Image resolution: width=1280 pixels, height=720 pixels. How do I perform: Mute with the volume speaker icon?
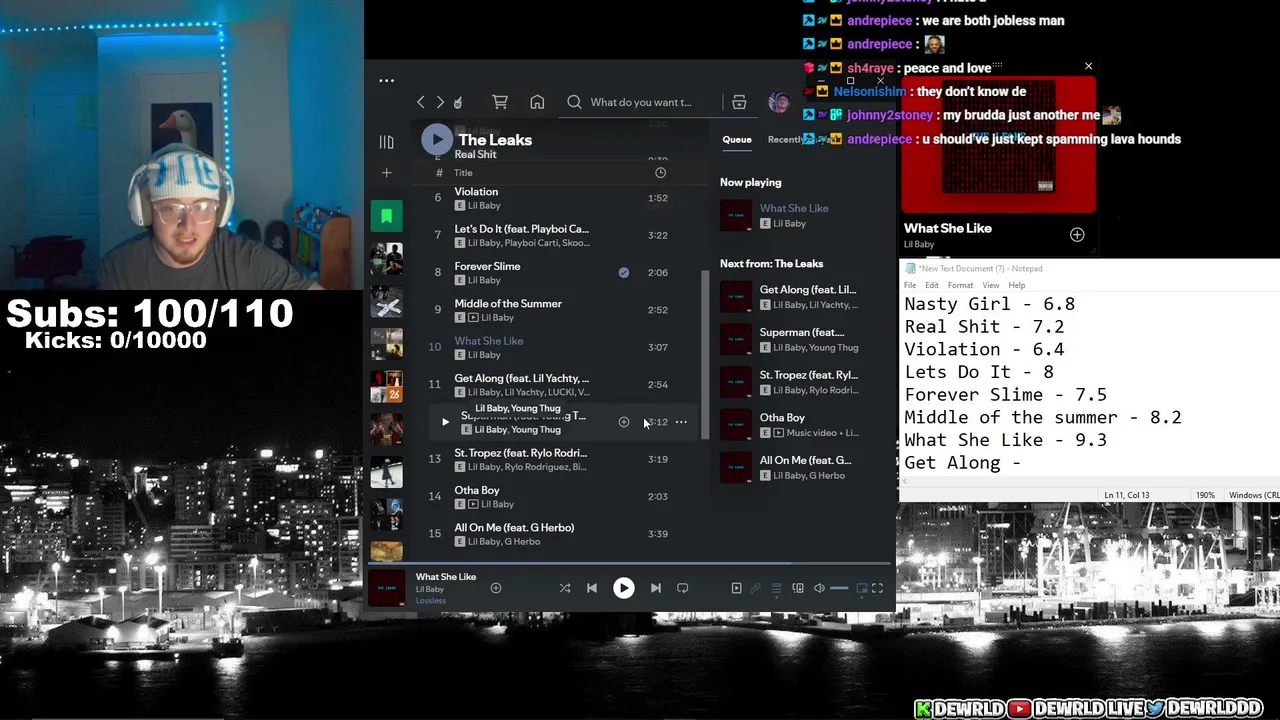click(819, 588)
